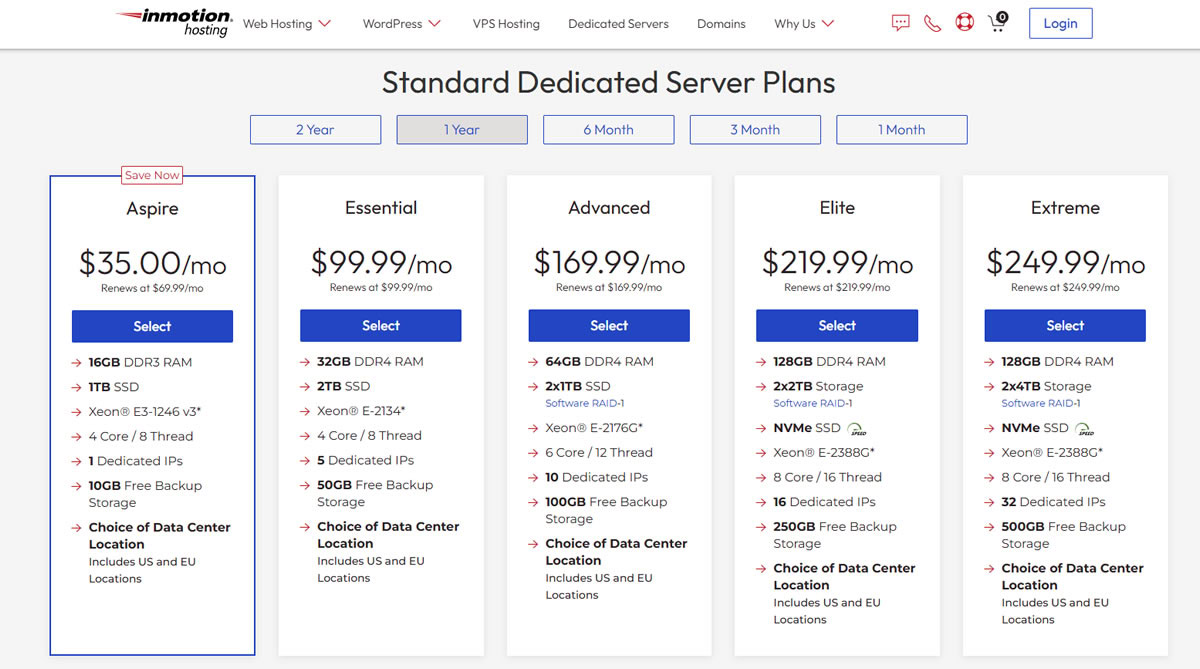Select the 6 Month billing term
Viewport: 1200px width, 669px height.
coord(609,130)
